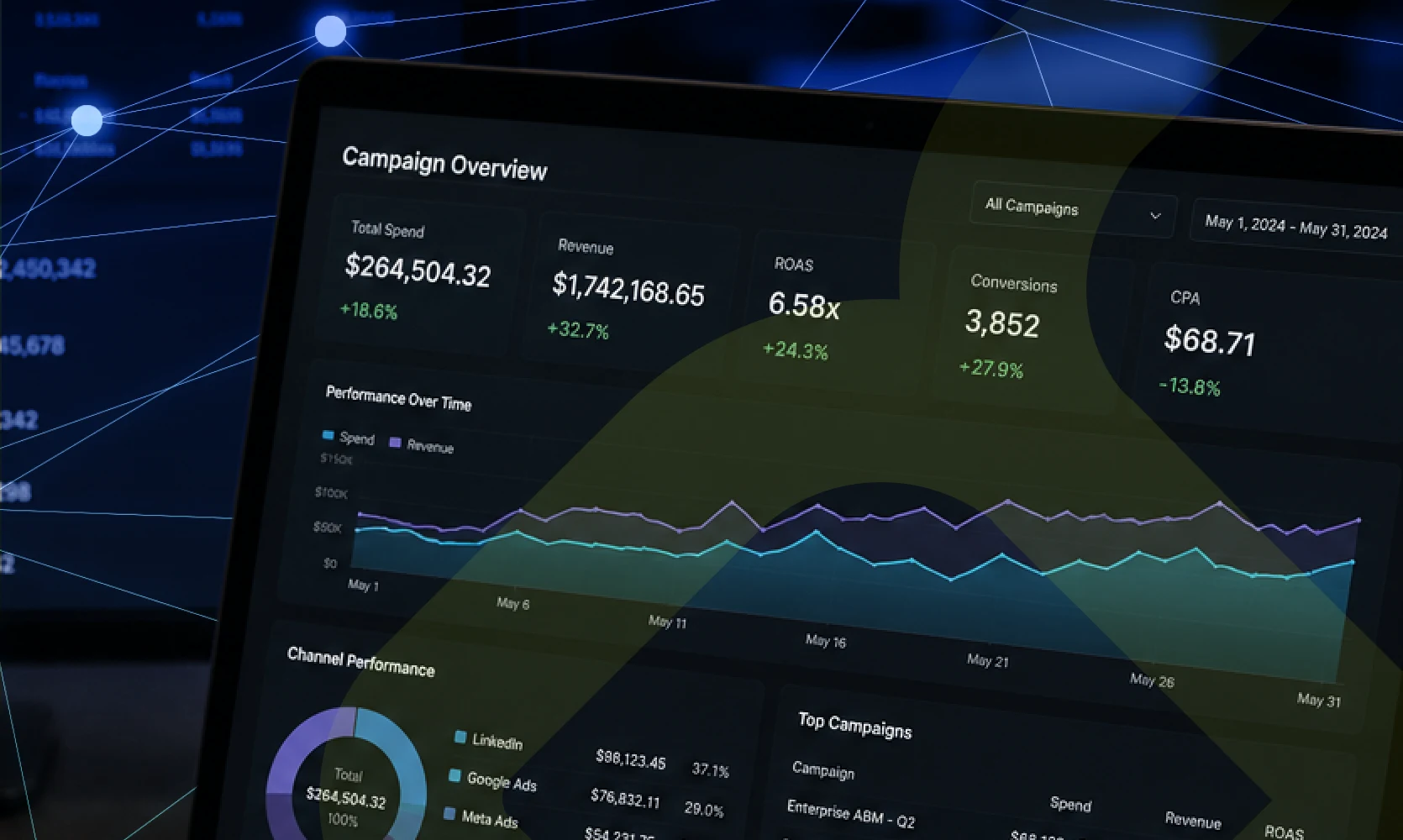This screenshot has height=840, width=1403.
Task: Click the LinkedIn legend color square
Action: coord(460,737)
